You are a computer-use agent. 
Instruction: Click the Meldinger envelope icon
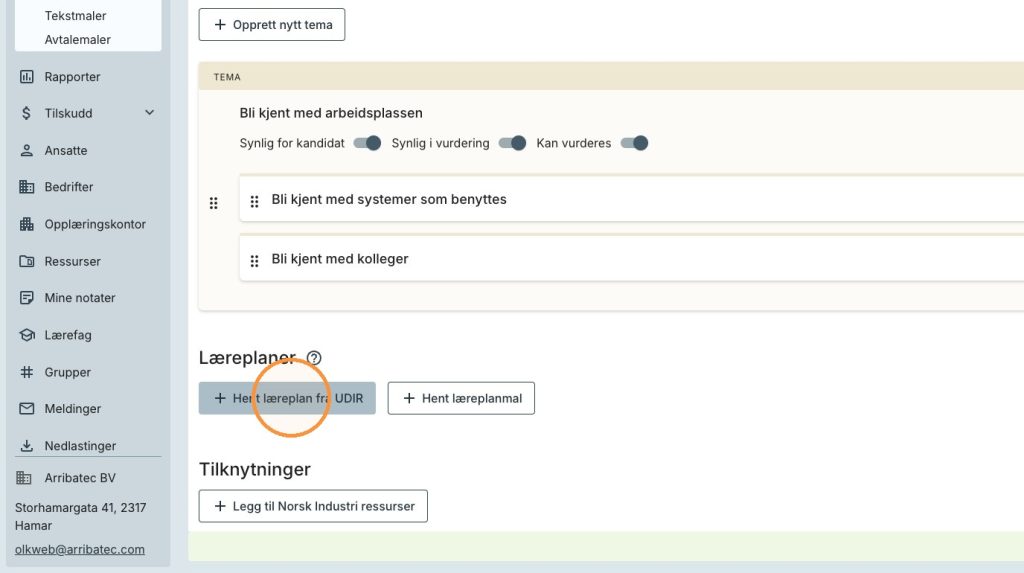tap(27, 408)
